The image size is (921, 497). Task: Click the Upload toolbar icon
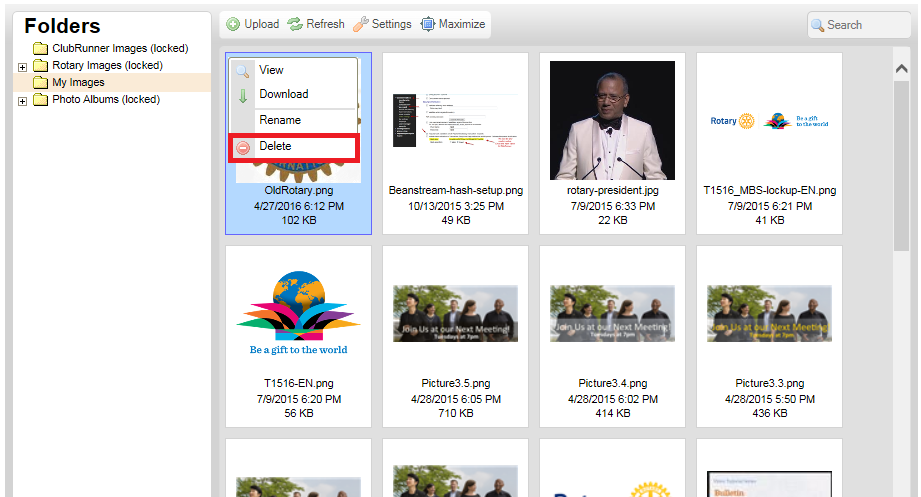click(x=233, y=24)
